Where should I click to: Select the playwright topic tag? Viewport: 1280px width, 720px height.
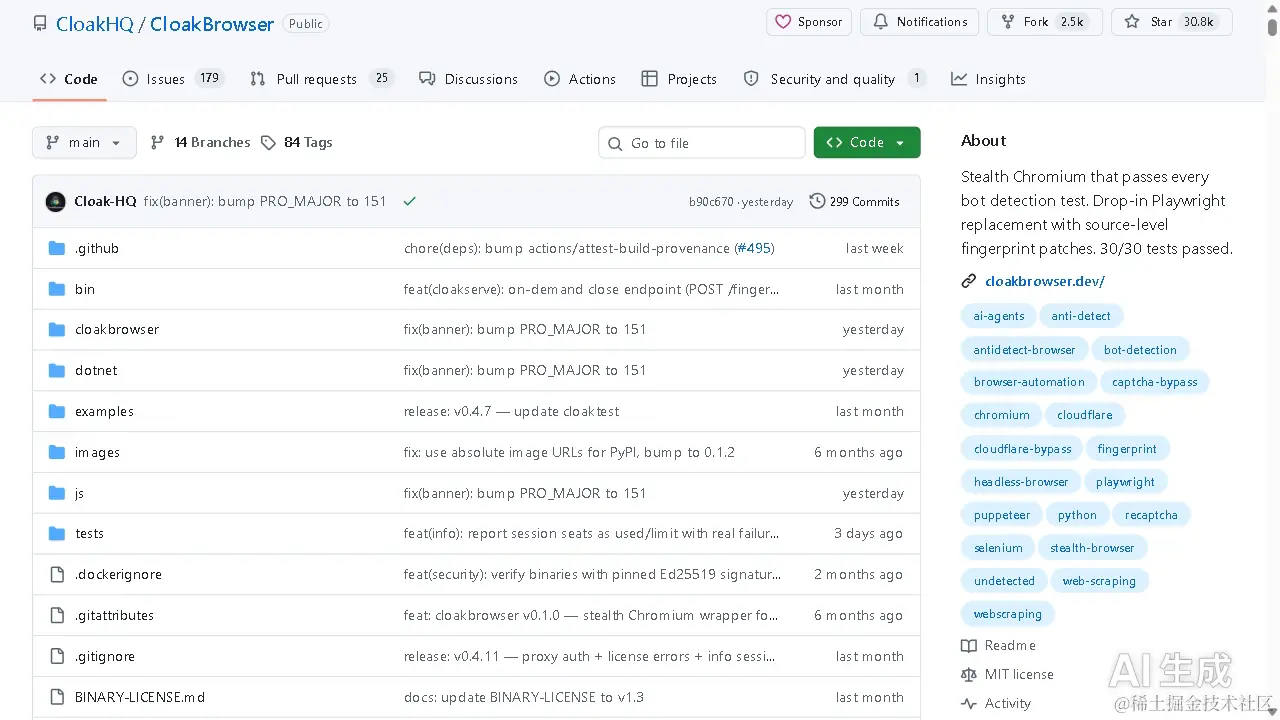pyautogui.click(x=1125, y=482)
